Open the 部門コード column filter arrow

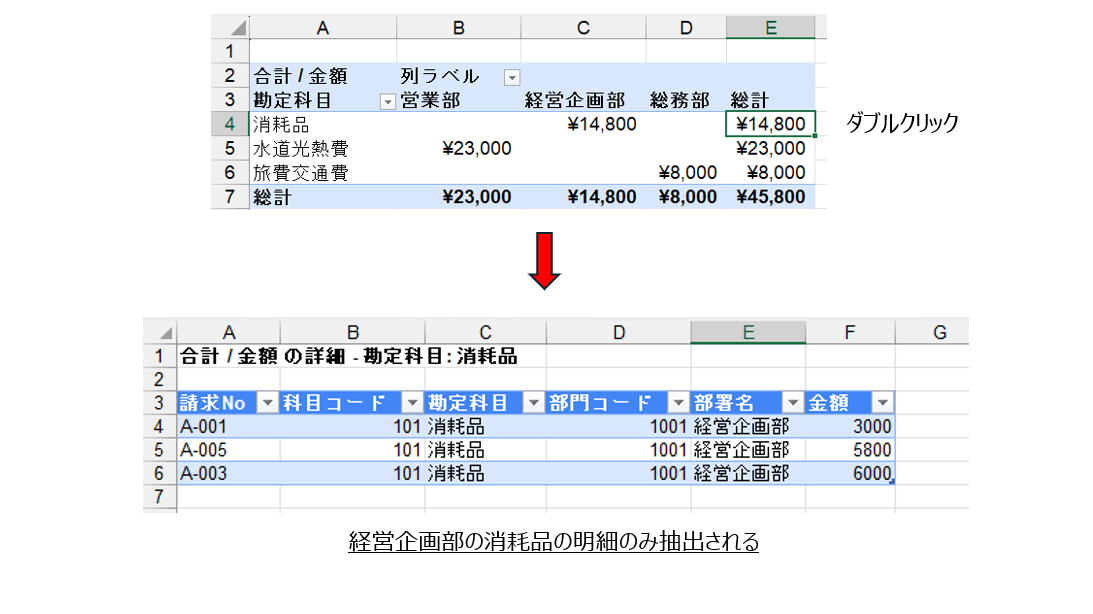pos(678,402)
